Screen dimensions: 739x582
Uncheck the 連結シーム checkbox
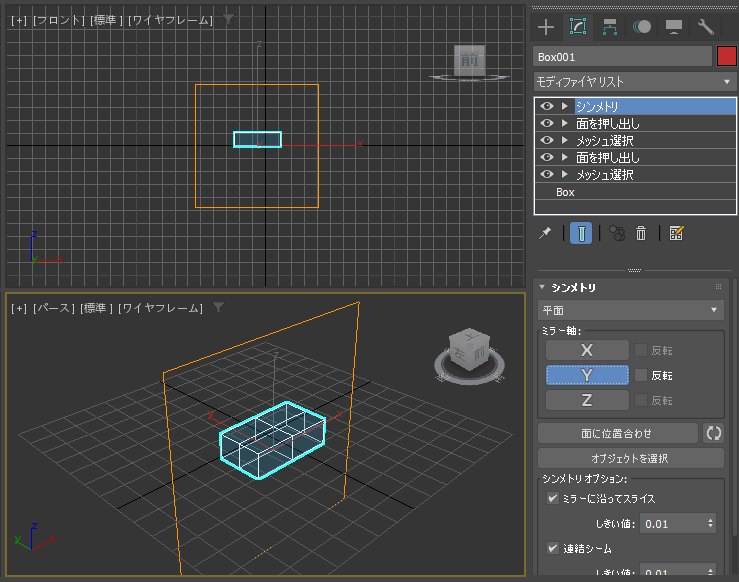pyautogui.click(x=552, y=548)
